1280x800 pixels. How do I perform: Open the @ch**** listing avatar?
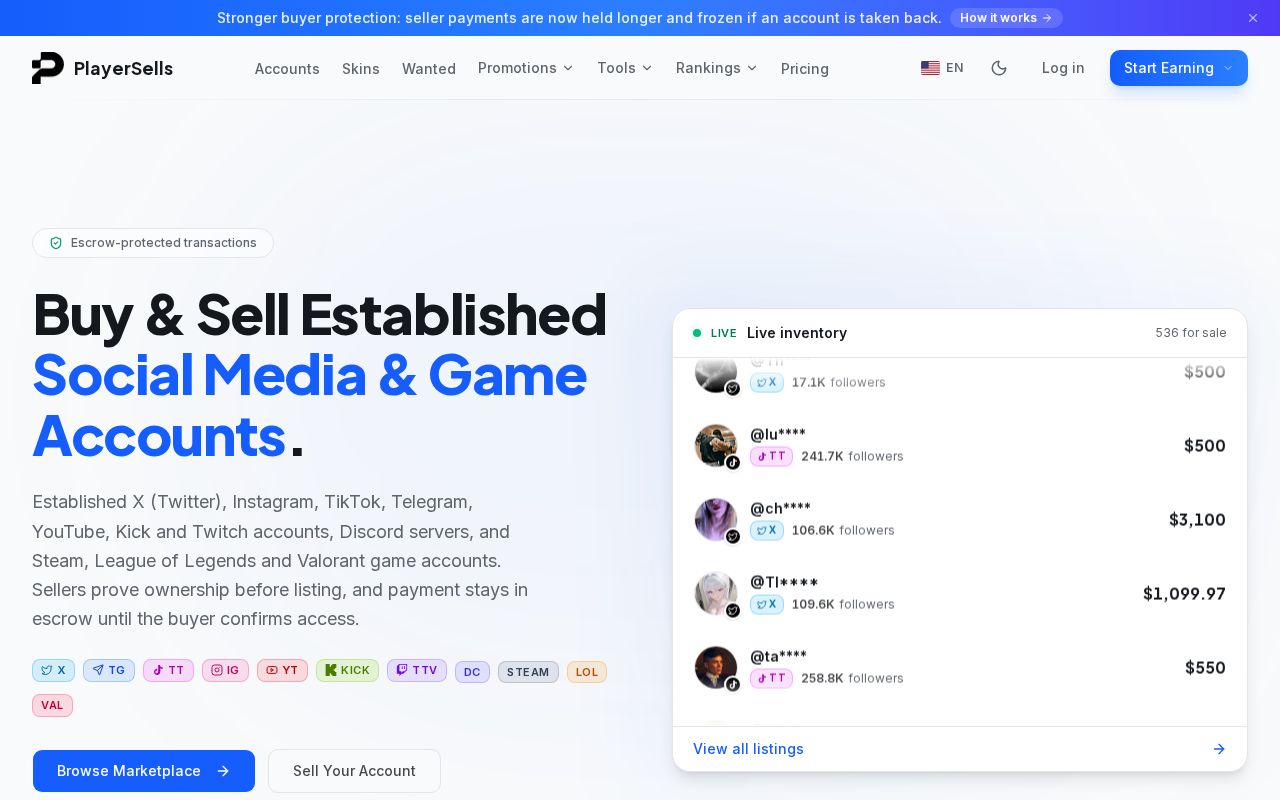716,520
